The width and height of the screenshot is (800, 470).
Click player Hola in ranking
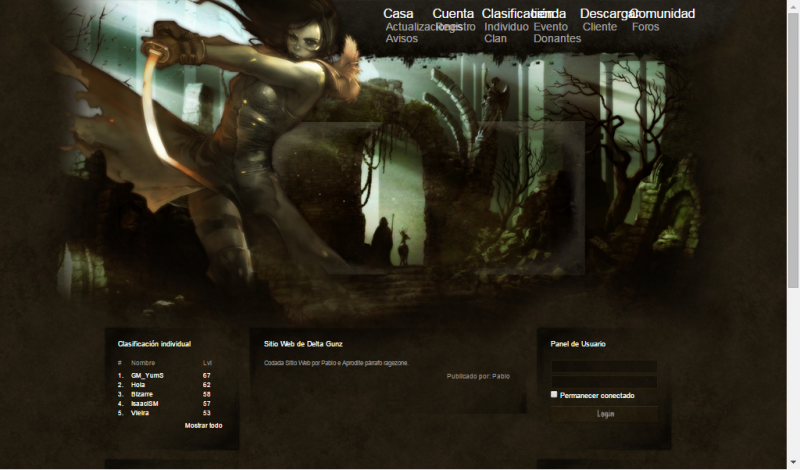[138, 385]
